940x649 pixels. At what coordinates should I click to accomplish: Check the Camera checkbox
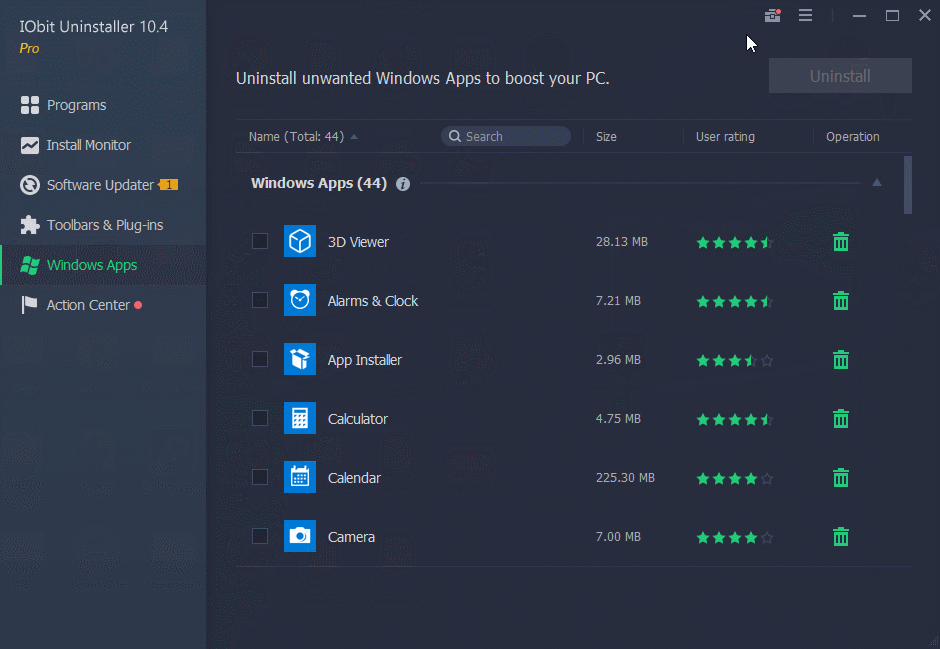coord(260,536)
